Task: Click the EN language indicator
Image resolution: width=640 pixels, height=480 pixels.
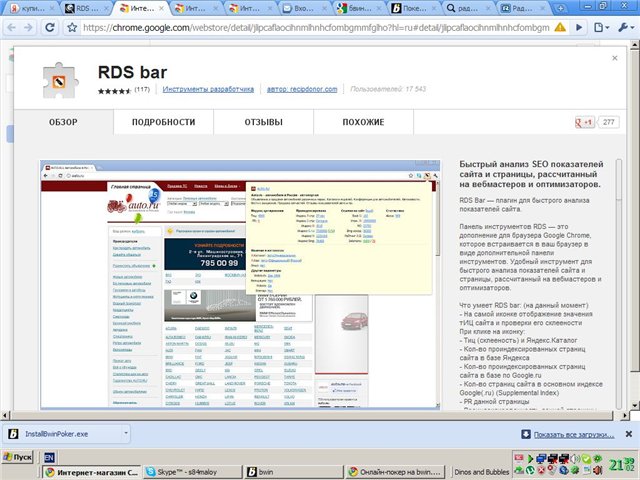Action: coord(49,455)
